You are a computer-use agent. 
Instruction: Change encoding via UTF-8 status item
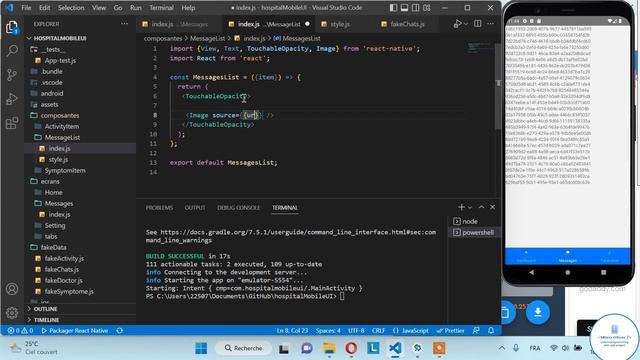click(356, 331)
